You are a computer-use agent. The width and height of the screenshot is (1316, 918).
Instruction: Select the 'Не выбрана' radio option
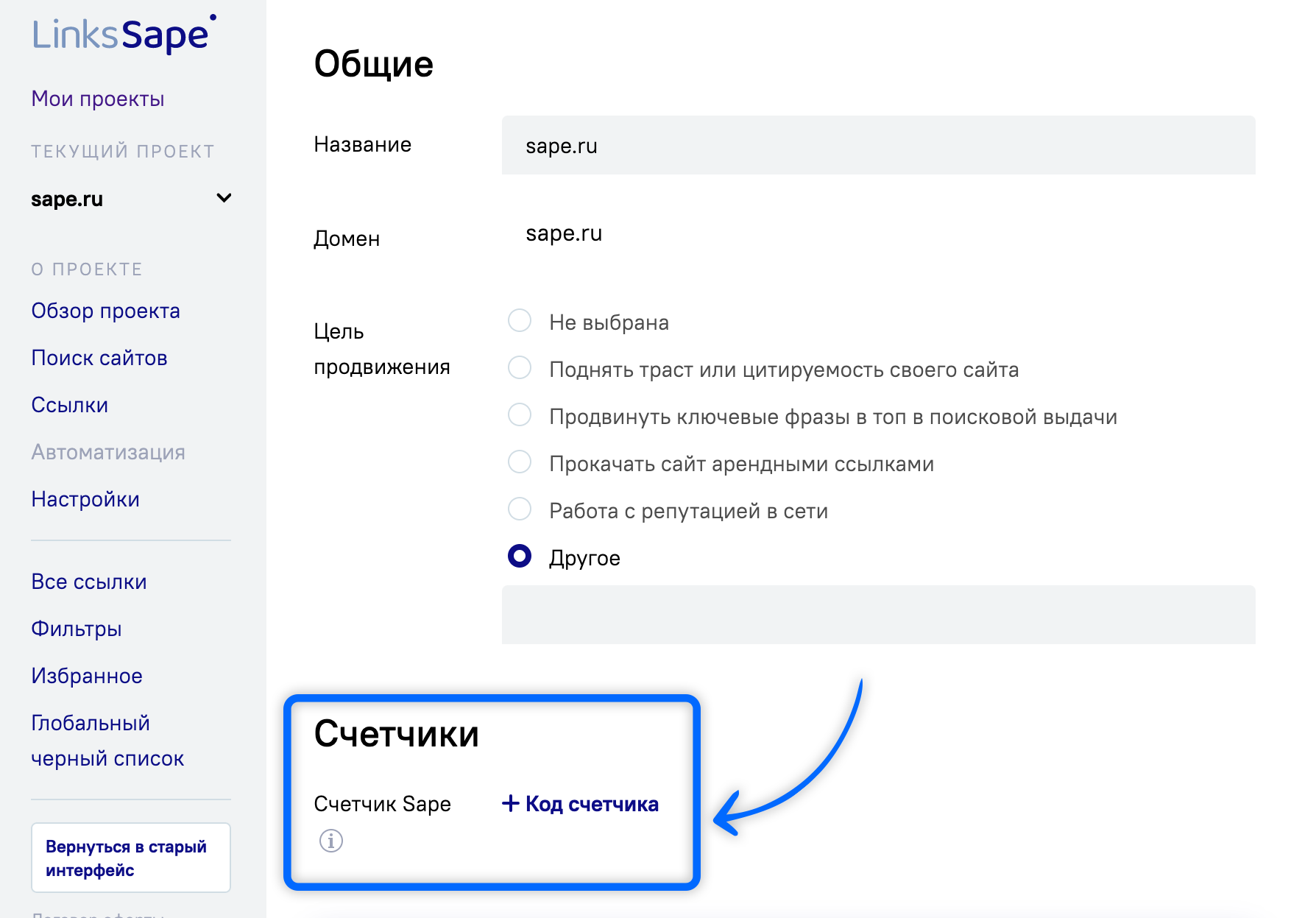point(520,321)
